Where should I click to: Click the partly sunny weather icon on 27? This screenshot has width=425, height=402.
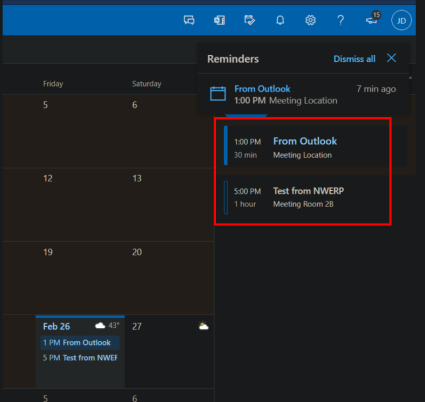(203, 326)
